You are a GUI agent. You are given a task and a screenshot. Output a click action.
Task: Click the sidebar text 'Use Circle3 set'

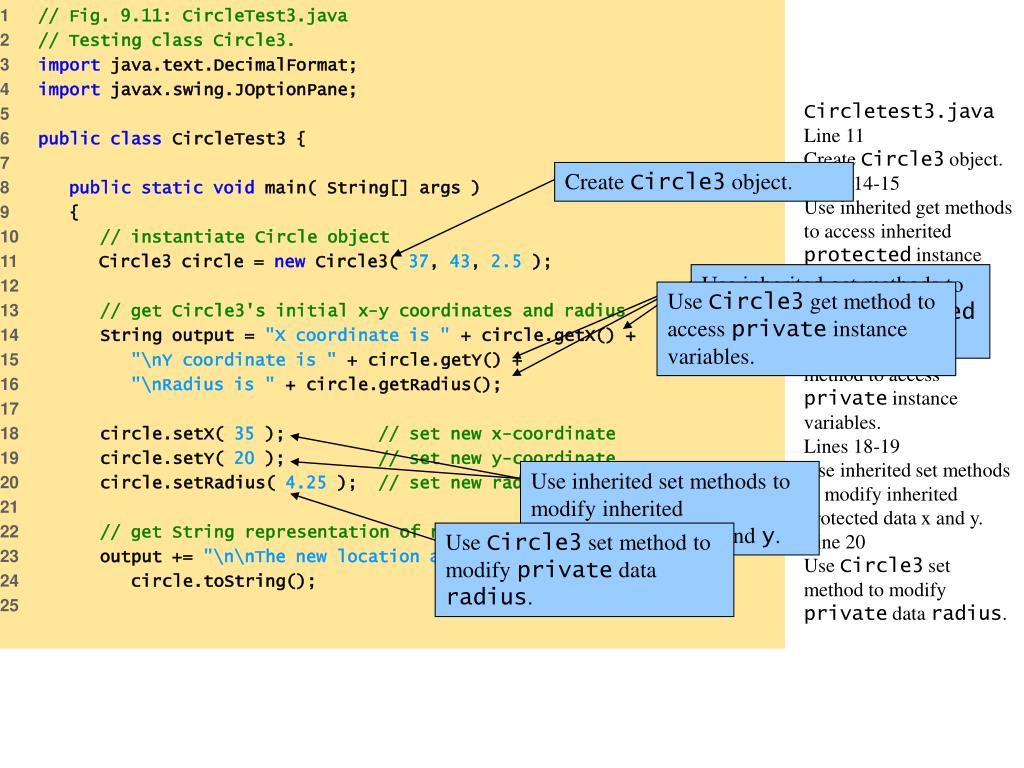tap(877, 566)
